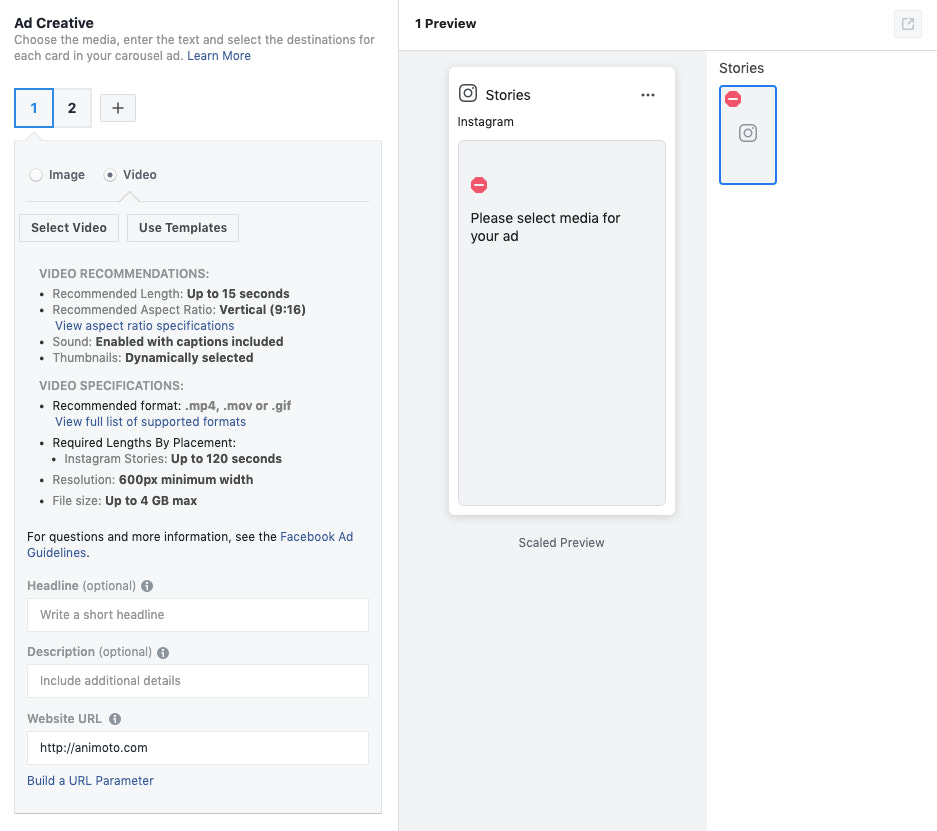Click the Use Templates button
Image resolution: width=937 pixels, height=831 pixels.
pyautogui.click(x=182, y=227)
